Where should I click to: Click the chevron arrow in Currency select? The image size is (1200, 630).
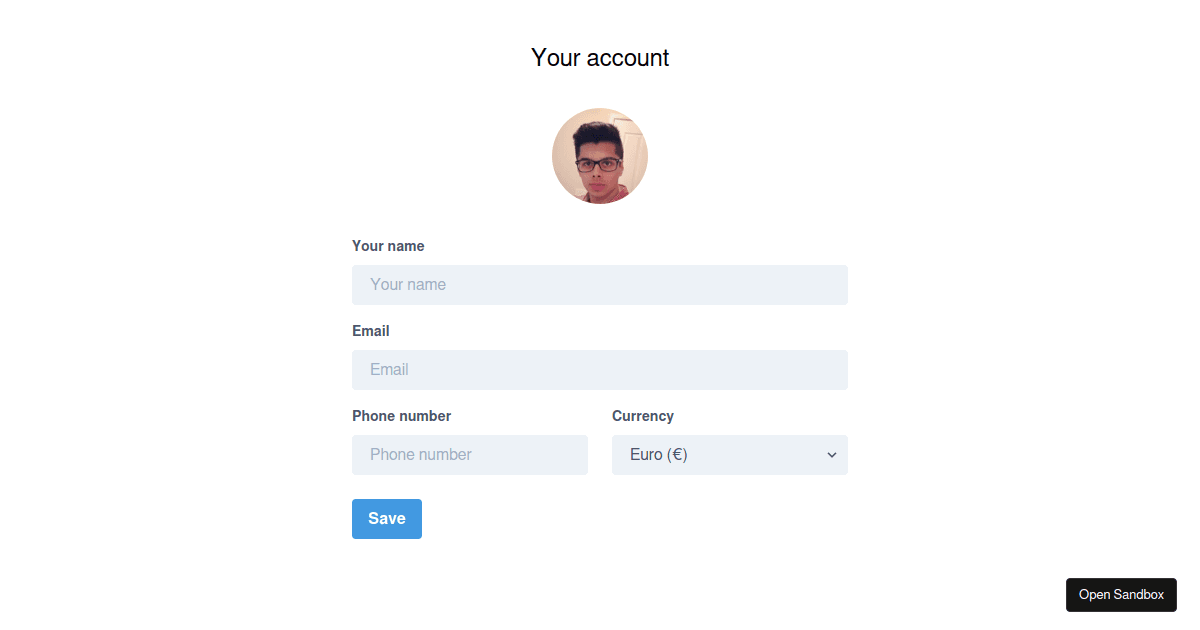pyautogui.click(x=831, y=455)
